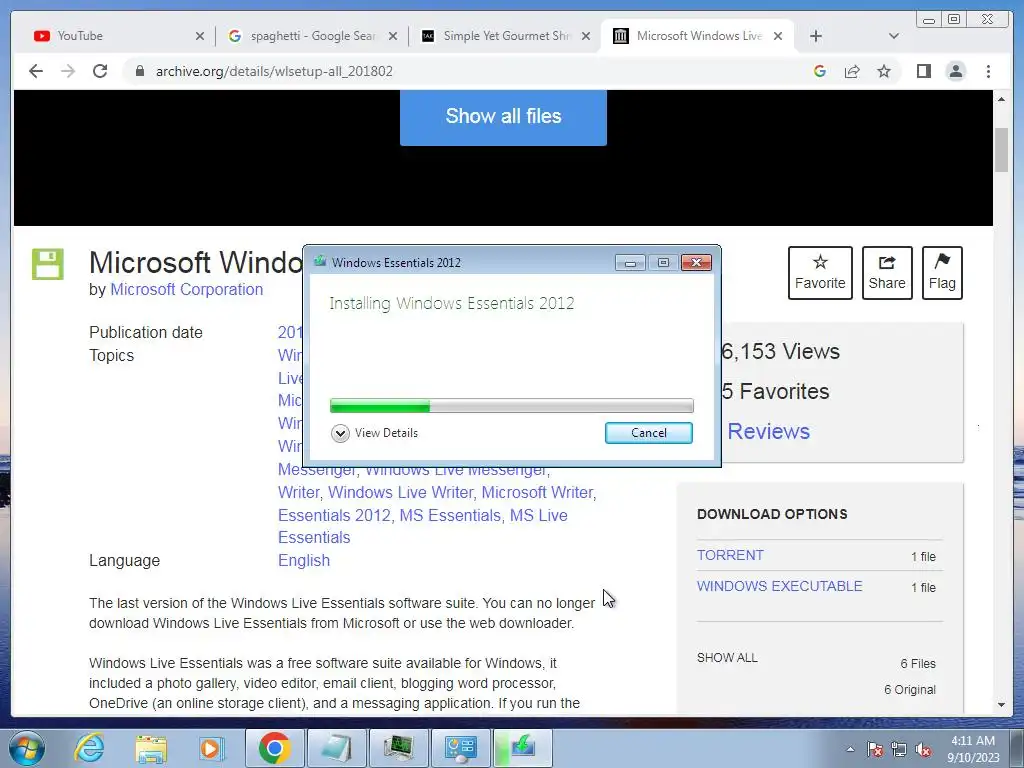Click the address bar URL
1024x768 pixels.
274,71
